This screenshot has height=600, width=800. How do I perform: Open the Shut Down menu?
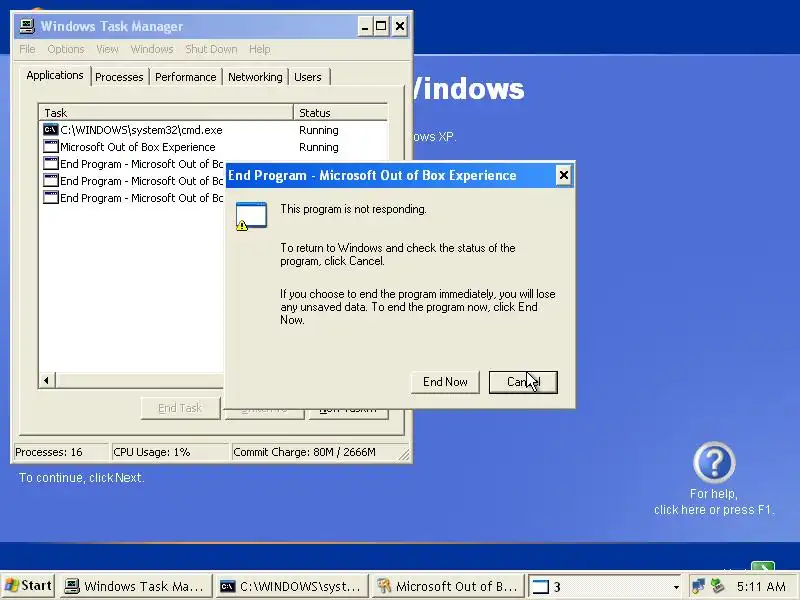pyautogui.click(x=211, y=49)
